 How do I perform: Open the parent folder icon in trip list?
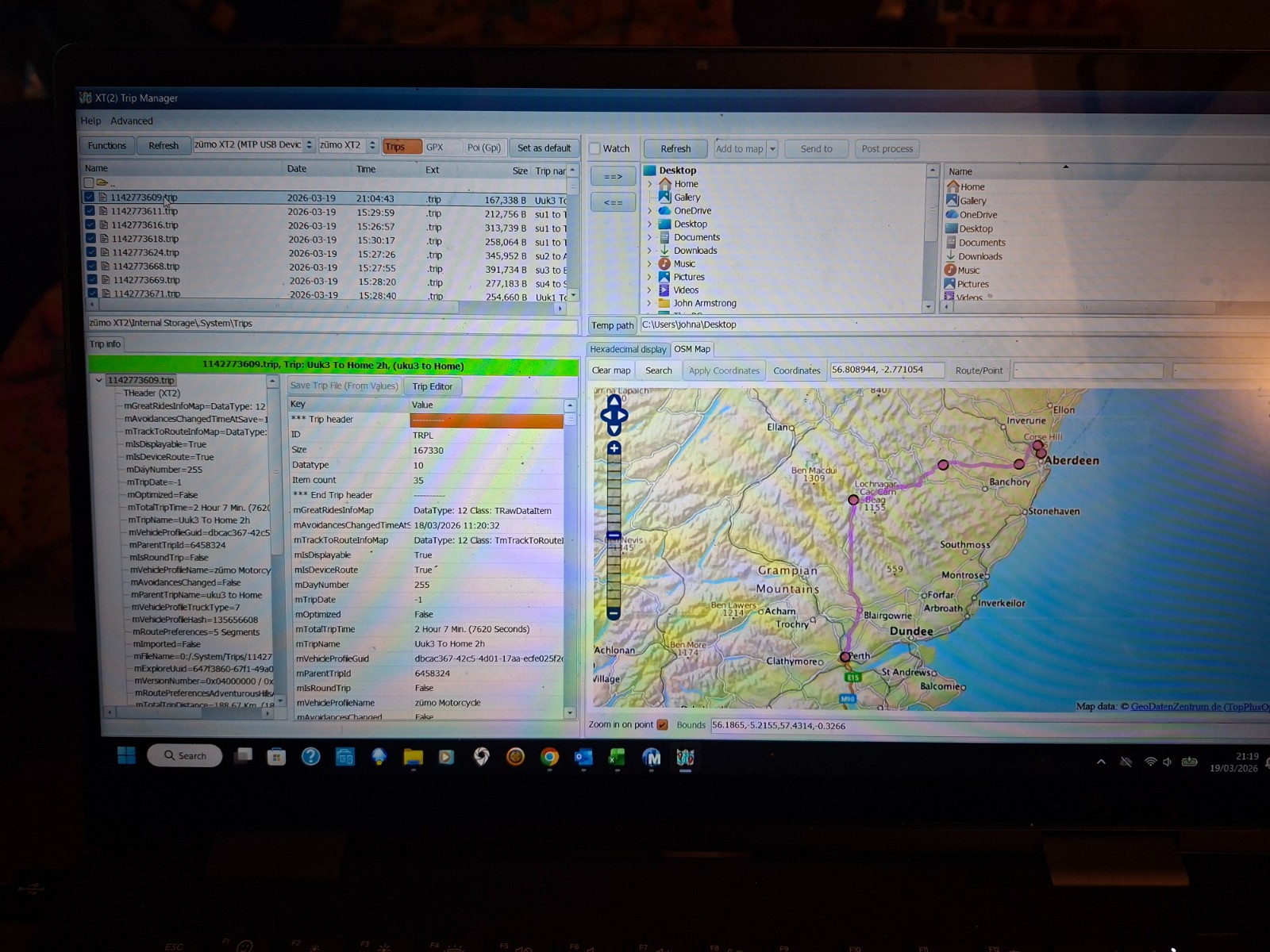pyautogui.click(x=102, y=182)
